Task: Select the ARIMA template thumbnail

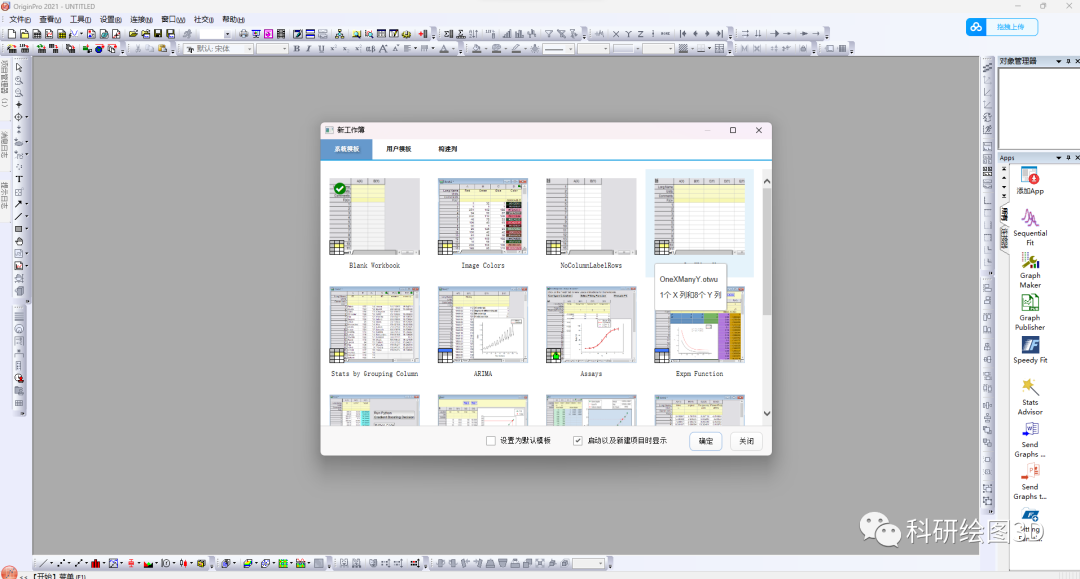Action: point(483,324)
